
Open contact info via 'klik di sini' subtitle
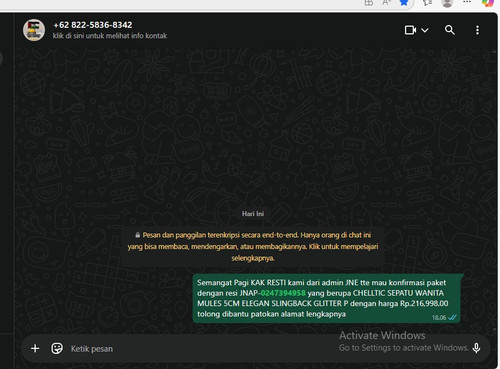(x=110, y=36)
